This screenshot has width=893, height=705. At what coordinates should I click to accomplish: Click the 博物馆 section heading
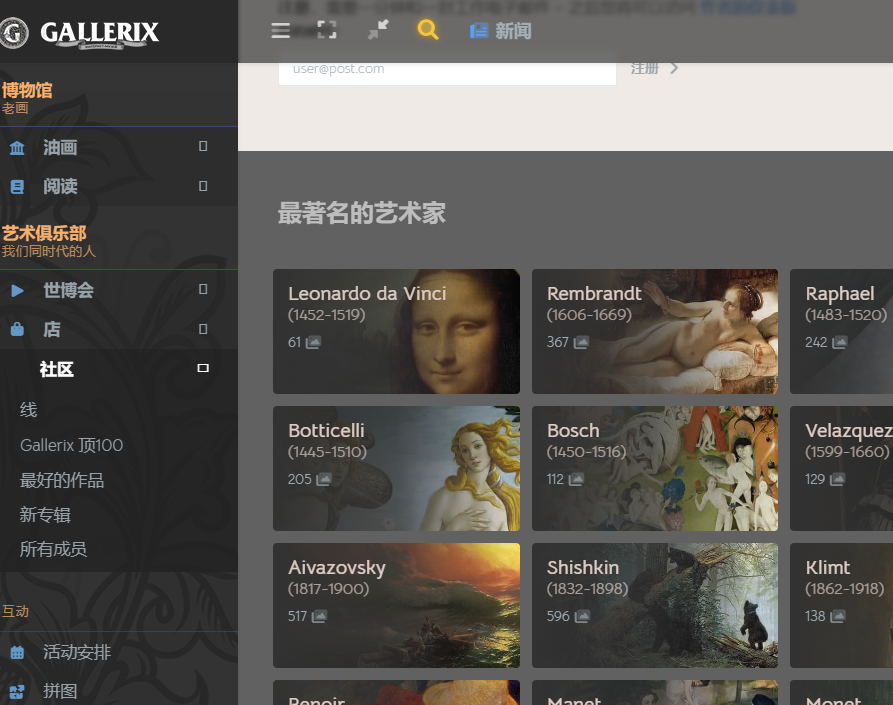(x=27, y=90)
